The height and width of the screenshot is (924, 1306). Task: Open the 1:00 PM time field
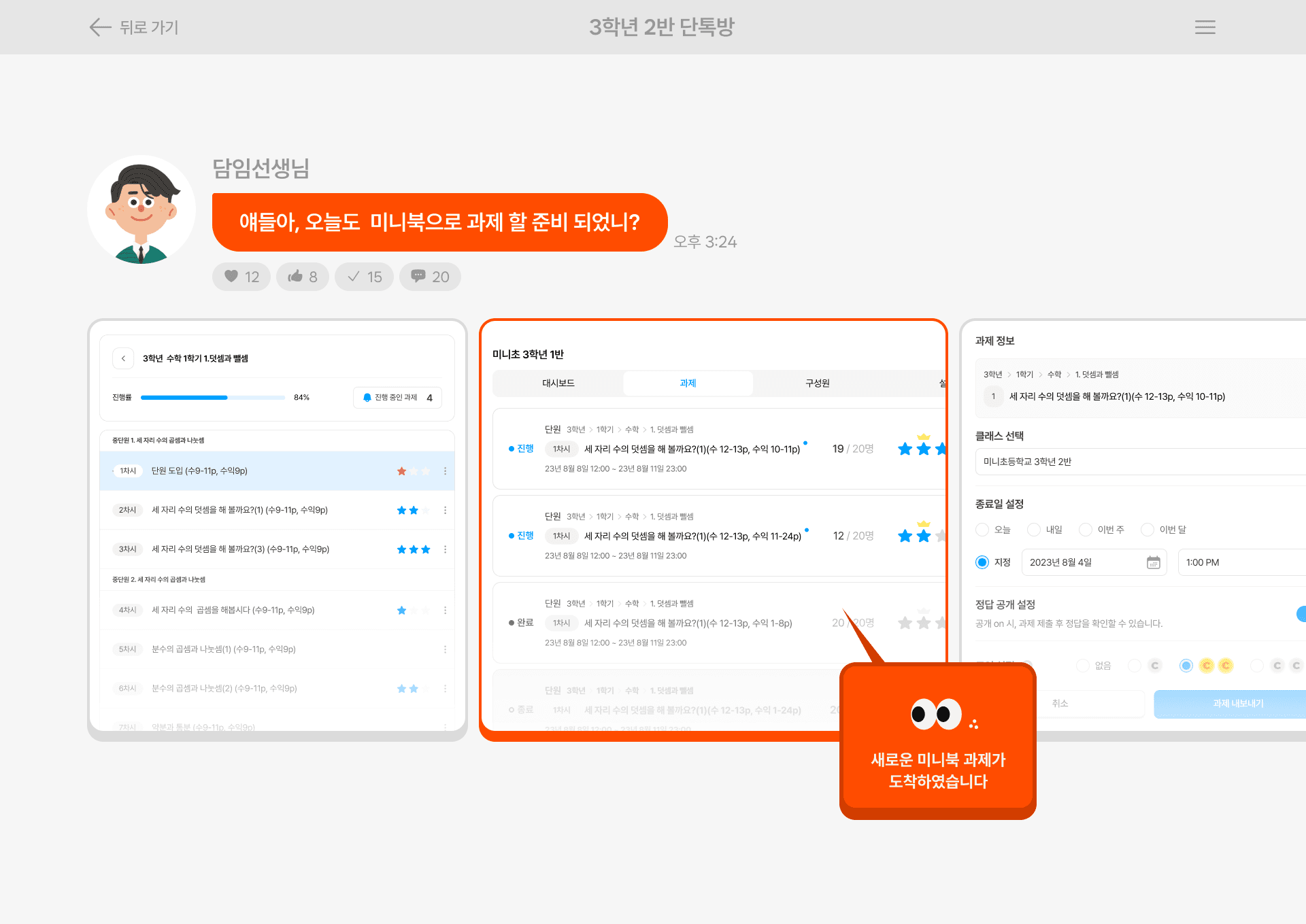point(1242,562)
